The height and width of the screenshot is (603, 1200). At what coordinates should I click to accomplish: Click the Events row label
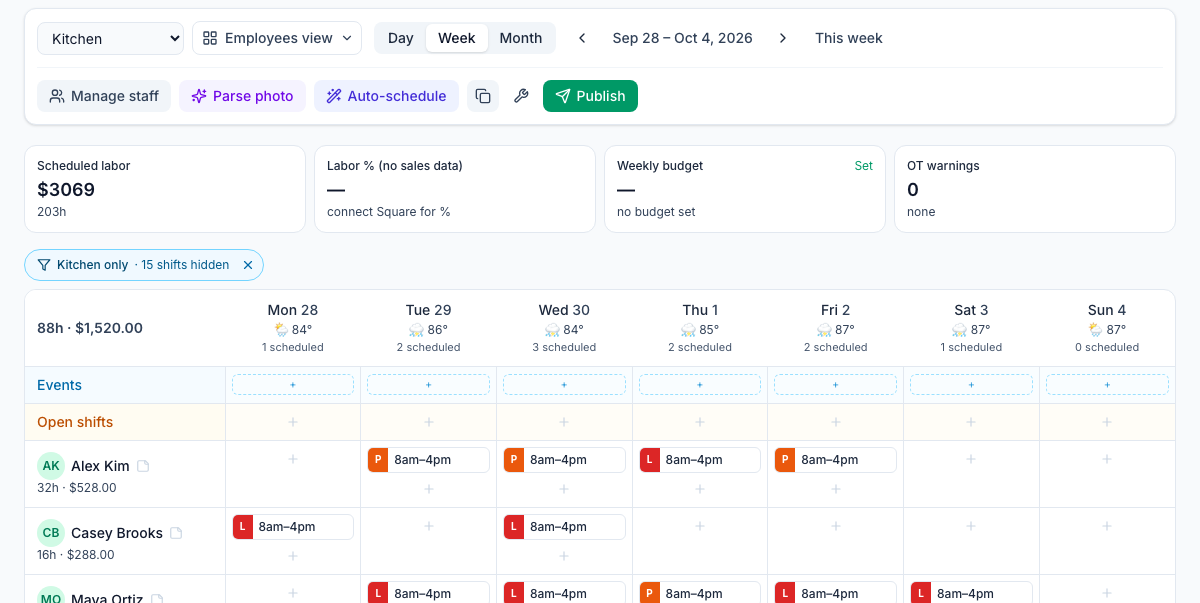pos(60,385)
